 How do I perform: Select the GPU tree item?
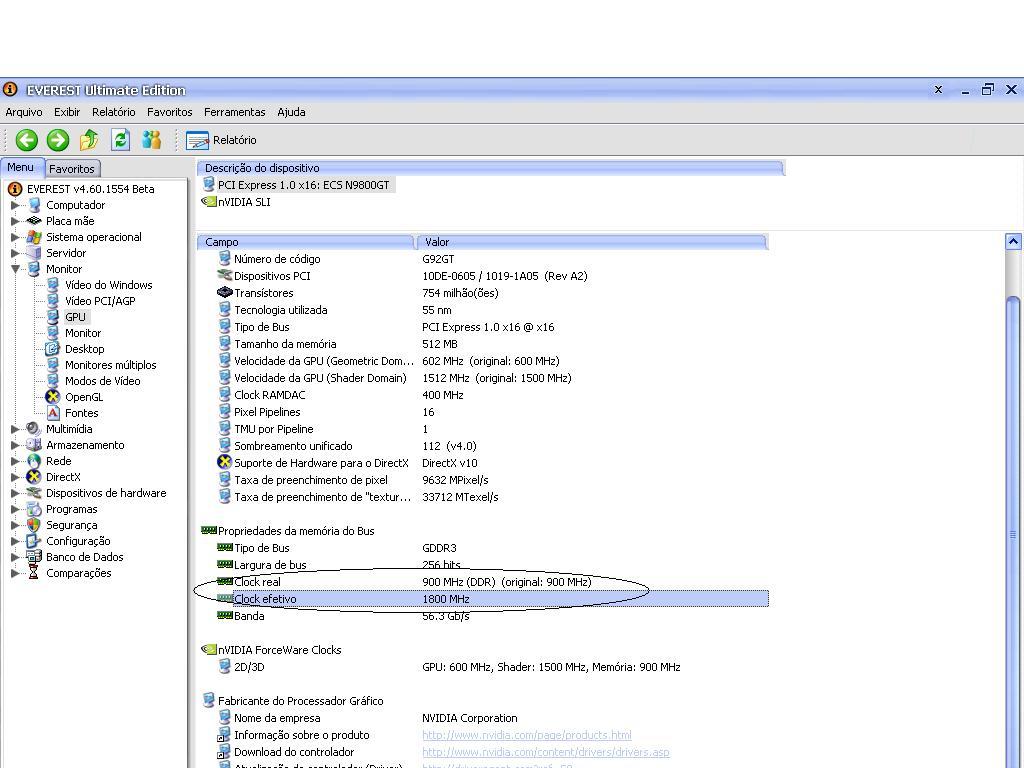point(75,317)
